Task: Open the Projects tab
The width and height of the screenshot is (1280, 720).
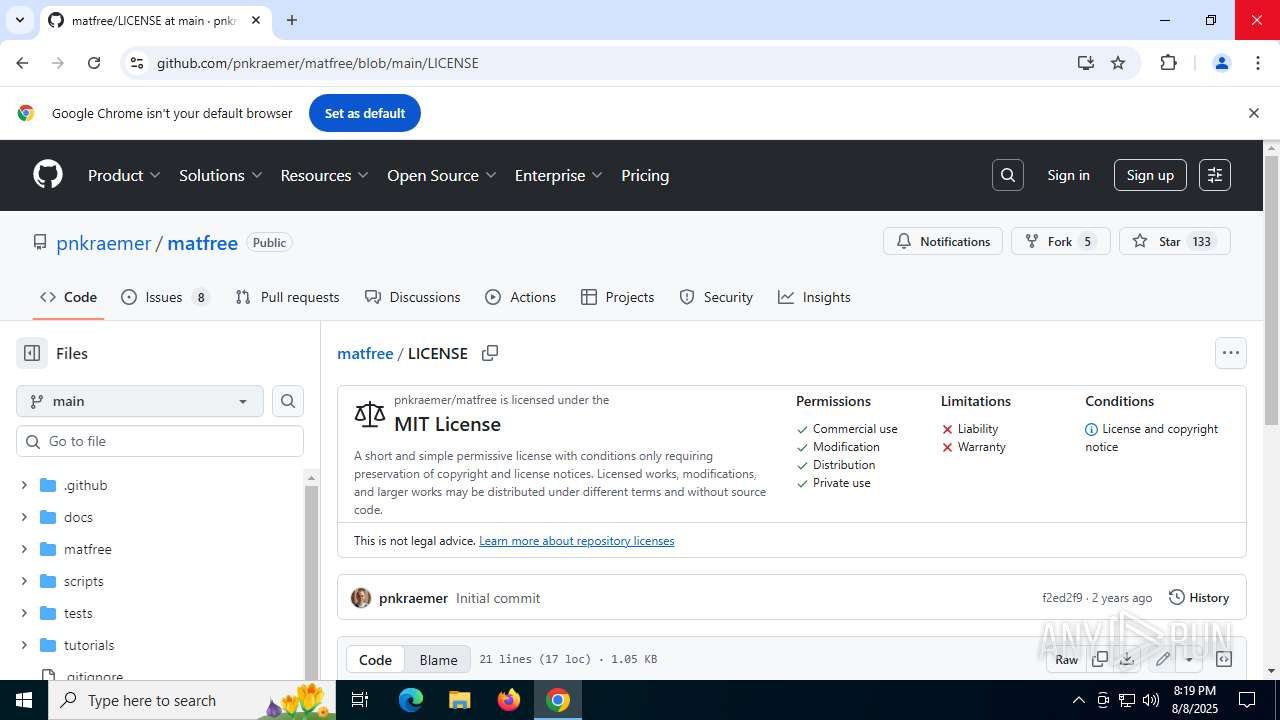Action: [617, 297]
